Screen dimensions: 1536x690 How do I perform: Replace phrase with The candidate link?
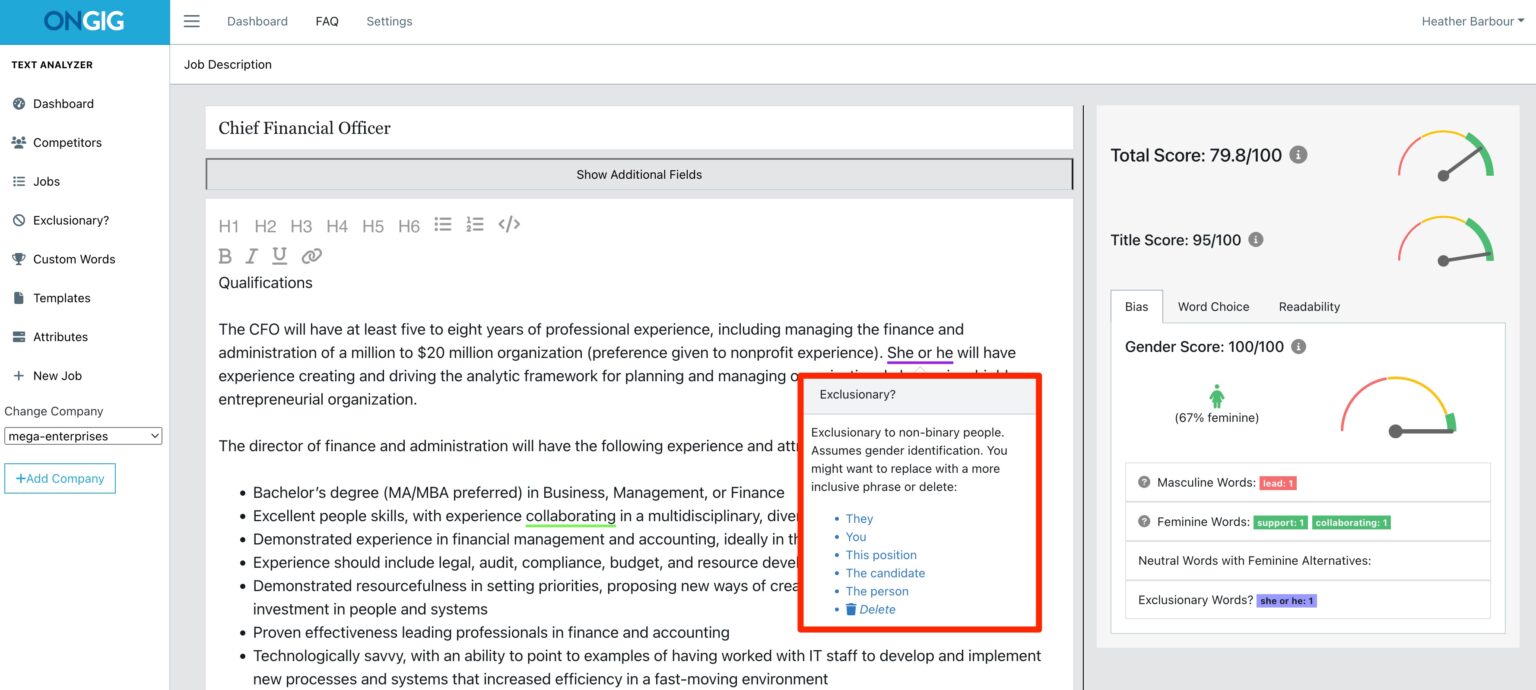click(885, 573)
